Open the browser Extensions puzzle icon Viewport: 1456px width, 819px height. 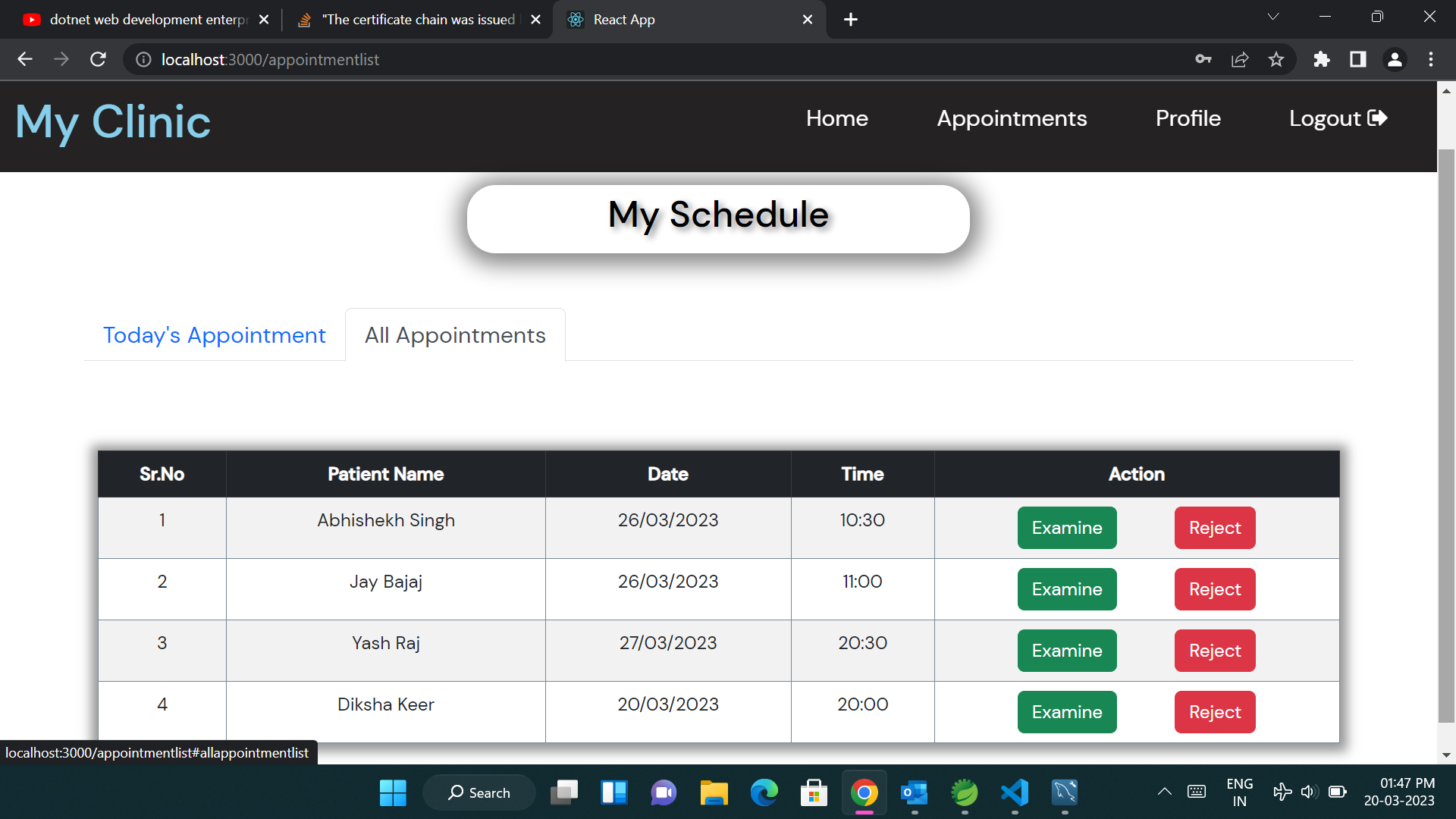click(x=1322, y=59)
